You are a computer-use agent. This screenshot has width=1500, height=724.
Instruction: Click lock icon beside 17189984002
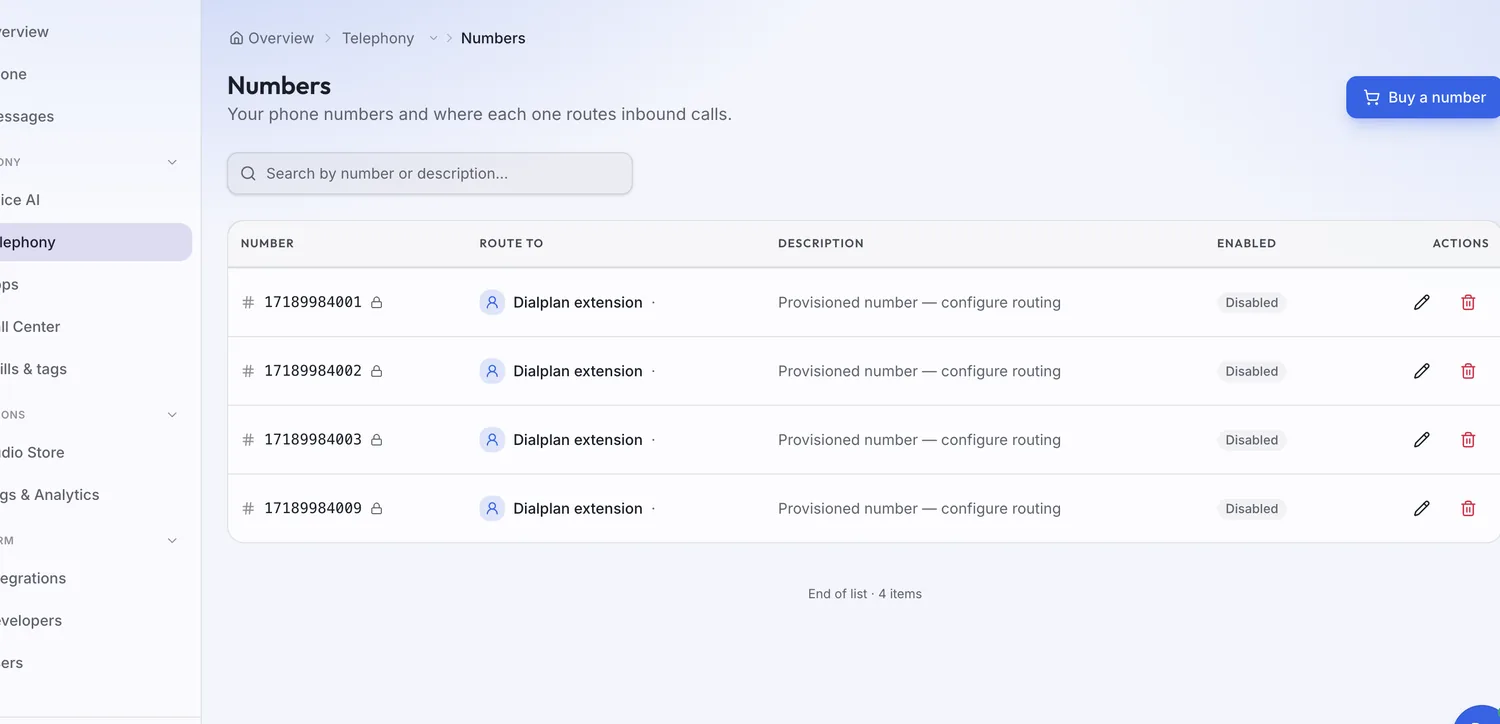377,371
